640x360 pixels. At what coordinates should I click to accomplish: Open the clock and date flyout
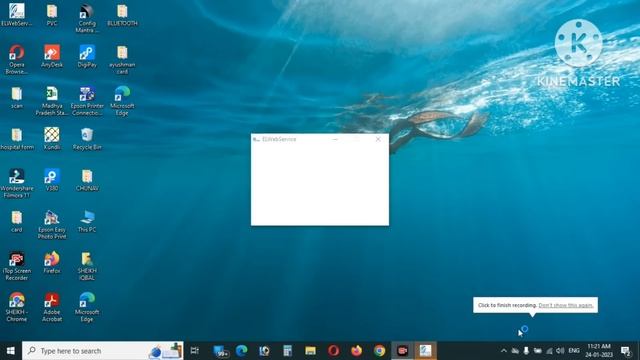click(599, 351)
